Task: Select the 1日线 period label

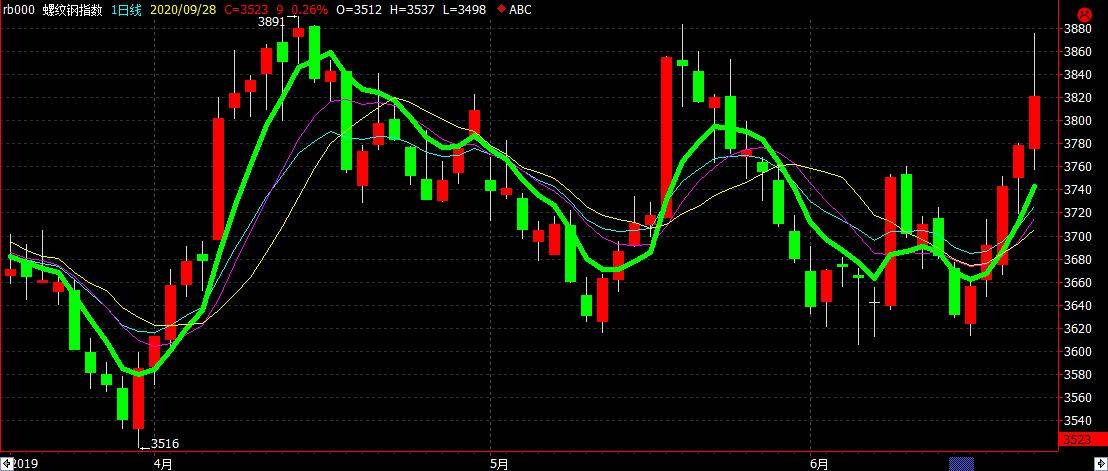Action: 126,9
